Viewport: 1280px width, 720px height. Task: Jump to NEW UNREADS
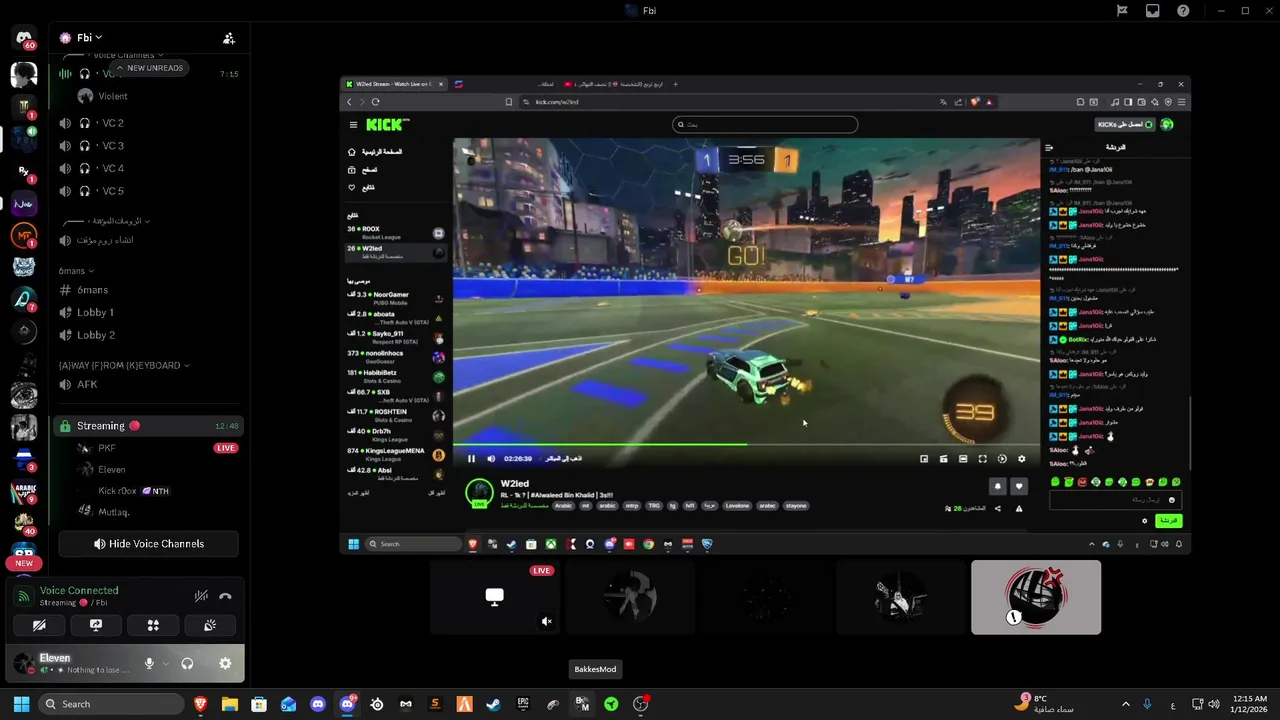[149, 68]
